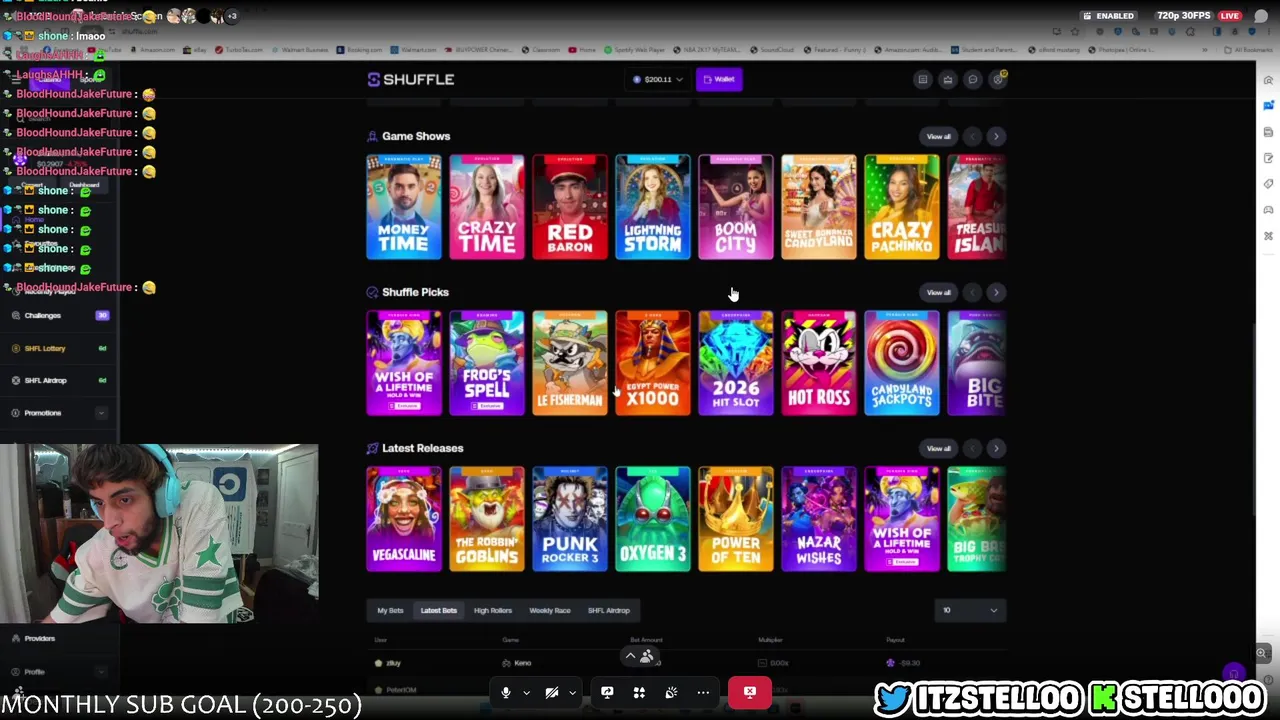Select the Boom City game tile
This screenshot has width=1280, height=720.
(736, 207)
